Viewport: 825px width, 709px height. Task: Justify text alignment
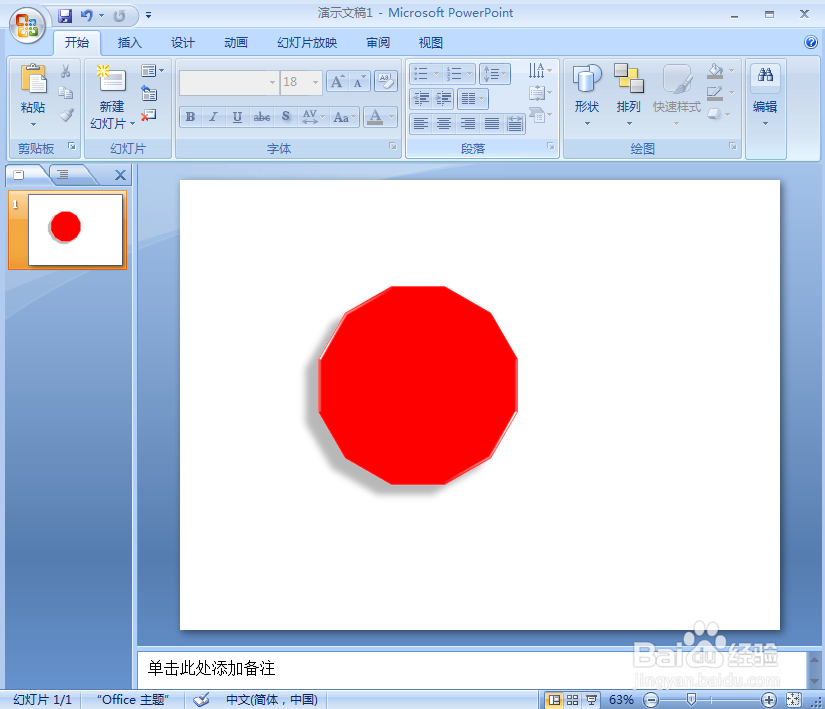click(x=491, y=124)
